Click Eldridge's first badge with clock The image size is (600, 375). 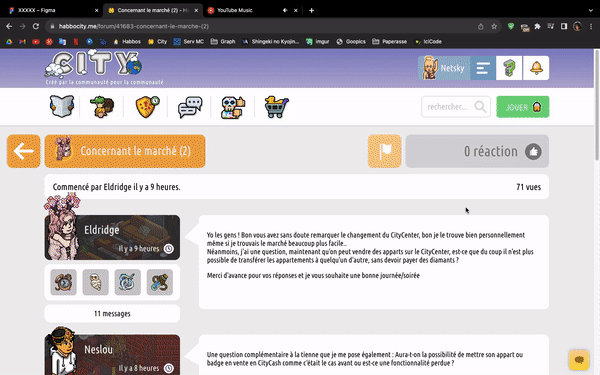(x=64, y=282)
